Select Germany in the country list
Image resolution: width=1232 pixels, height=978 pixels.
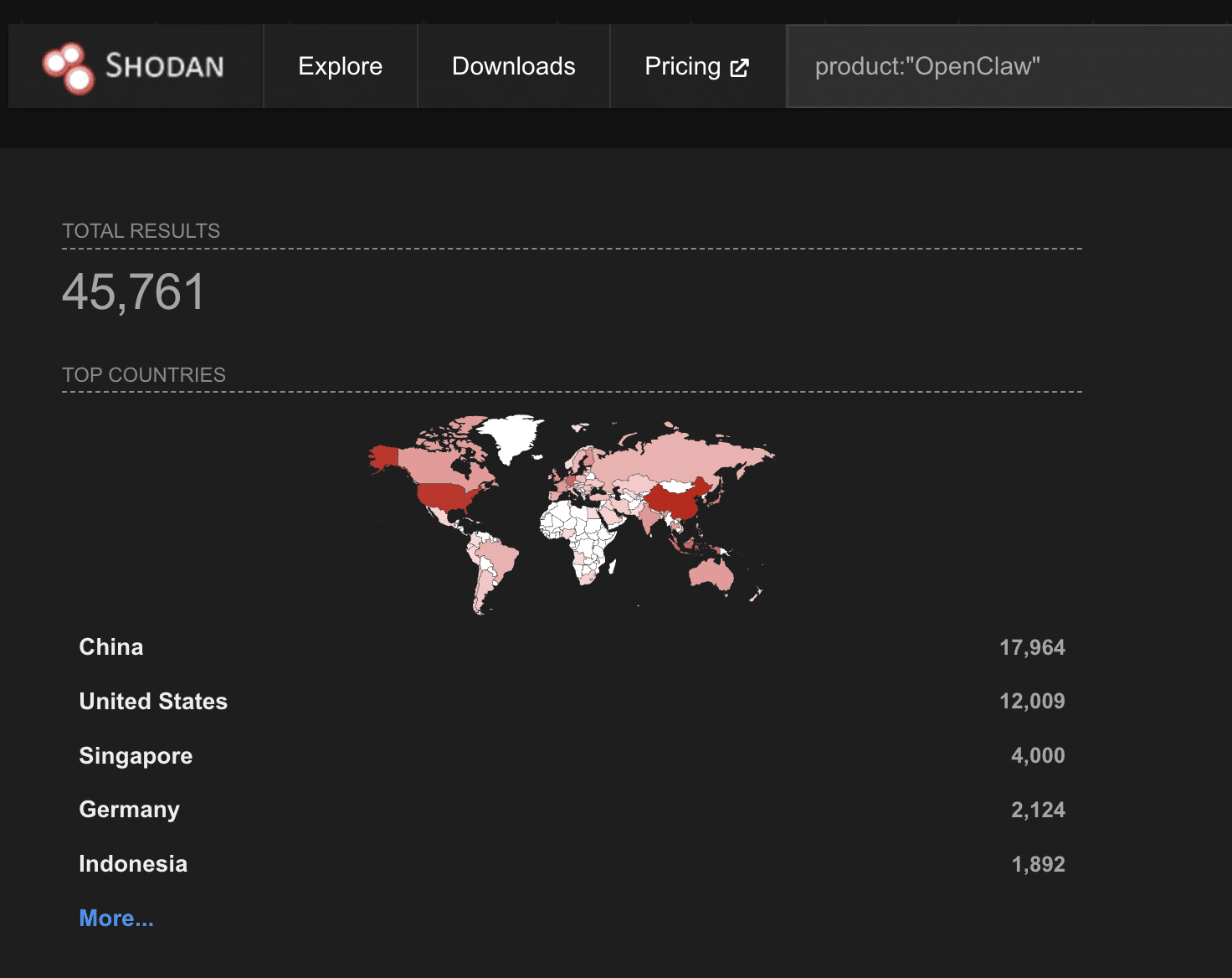(x=129, y=810)
